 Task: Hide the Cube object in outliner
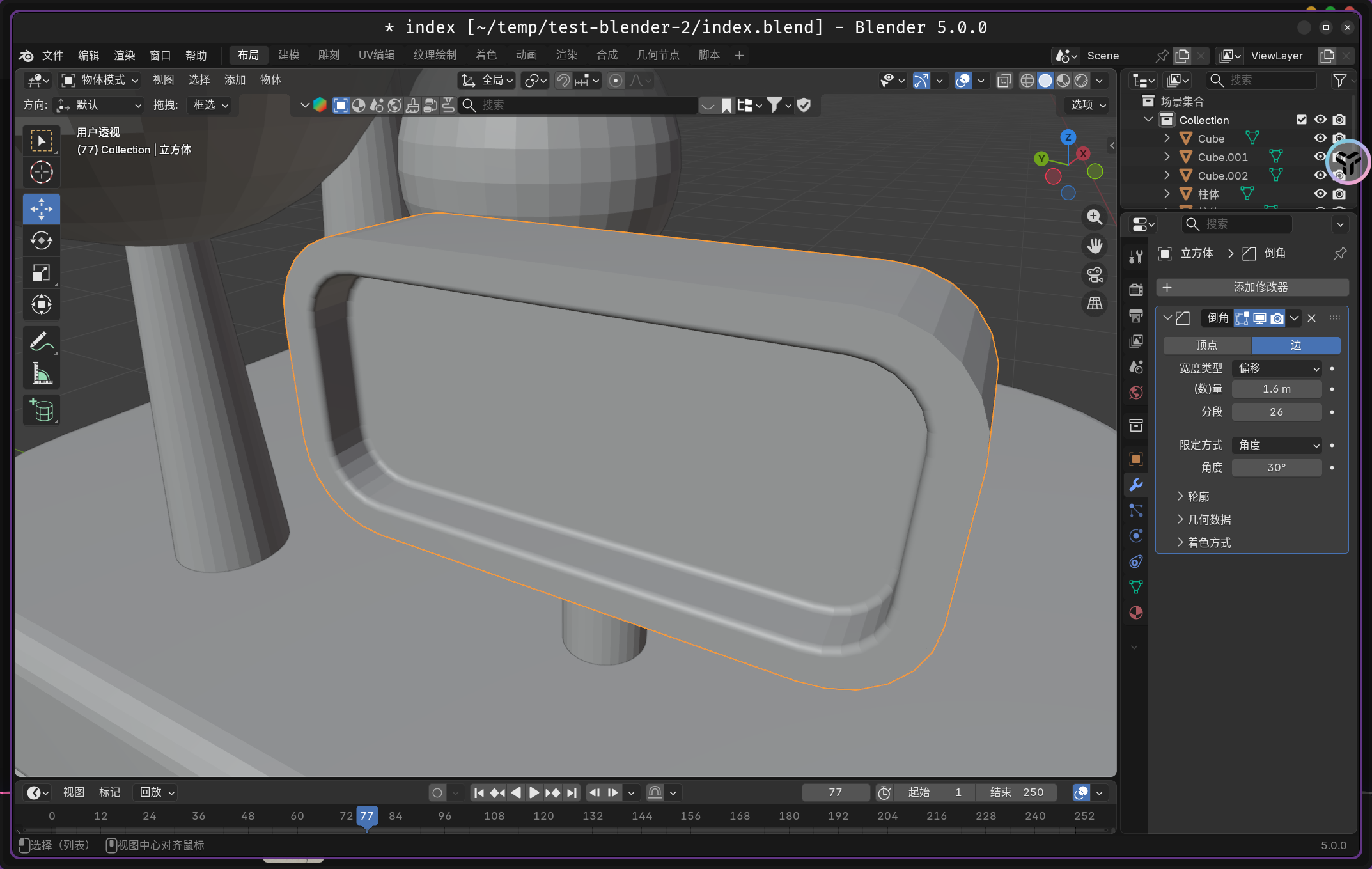click(1320, 138)
